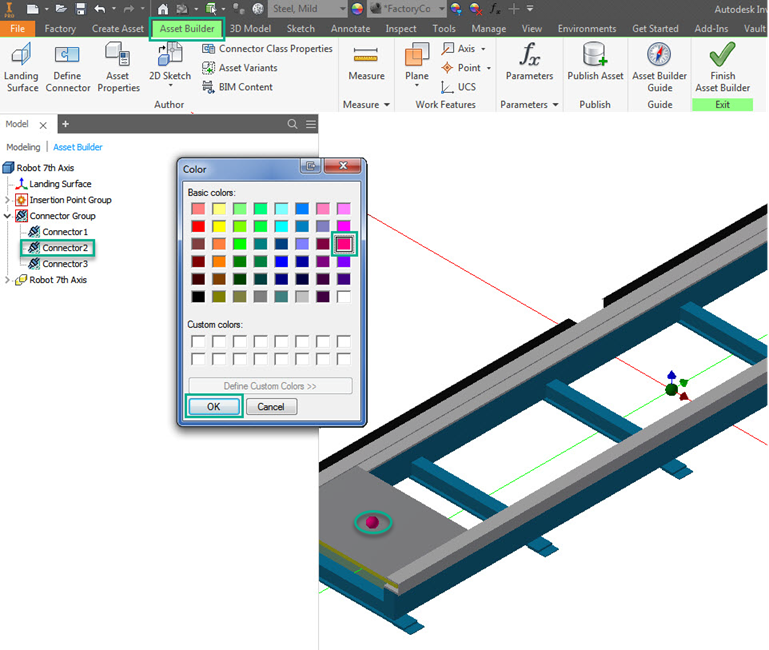Click the Redo arrow
This screenshot has height=650, width=769.
pyautogui.click(x=128, y=9)
